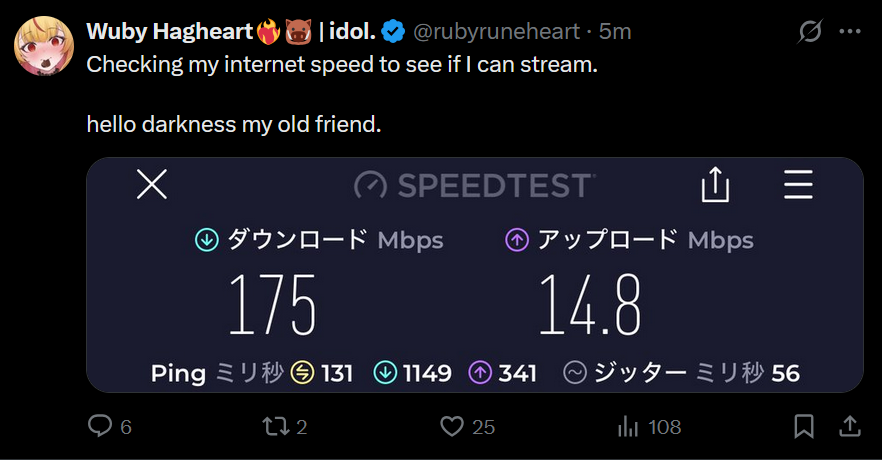This screenshot has width=882, height=460.
Task: Close the Speedtest result with the X
Action: tap(151, 185)
